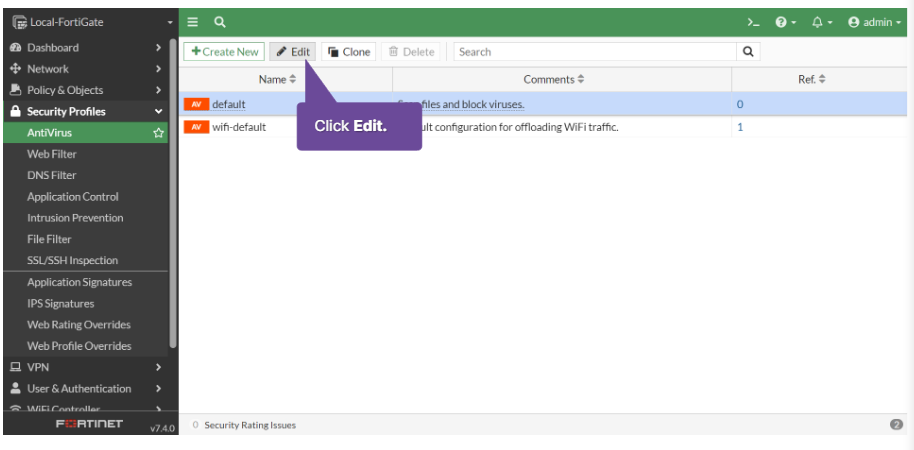
Task: Open the Web Filter menu item
Action: [52, 154]
